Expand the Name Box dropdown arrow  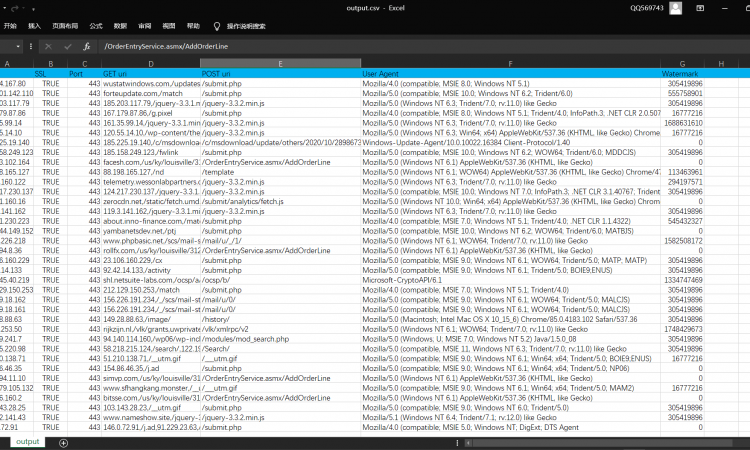click(x=18, y=46)
